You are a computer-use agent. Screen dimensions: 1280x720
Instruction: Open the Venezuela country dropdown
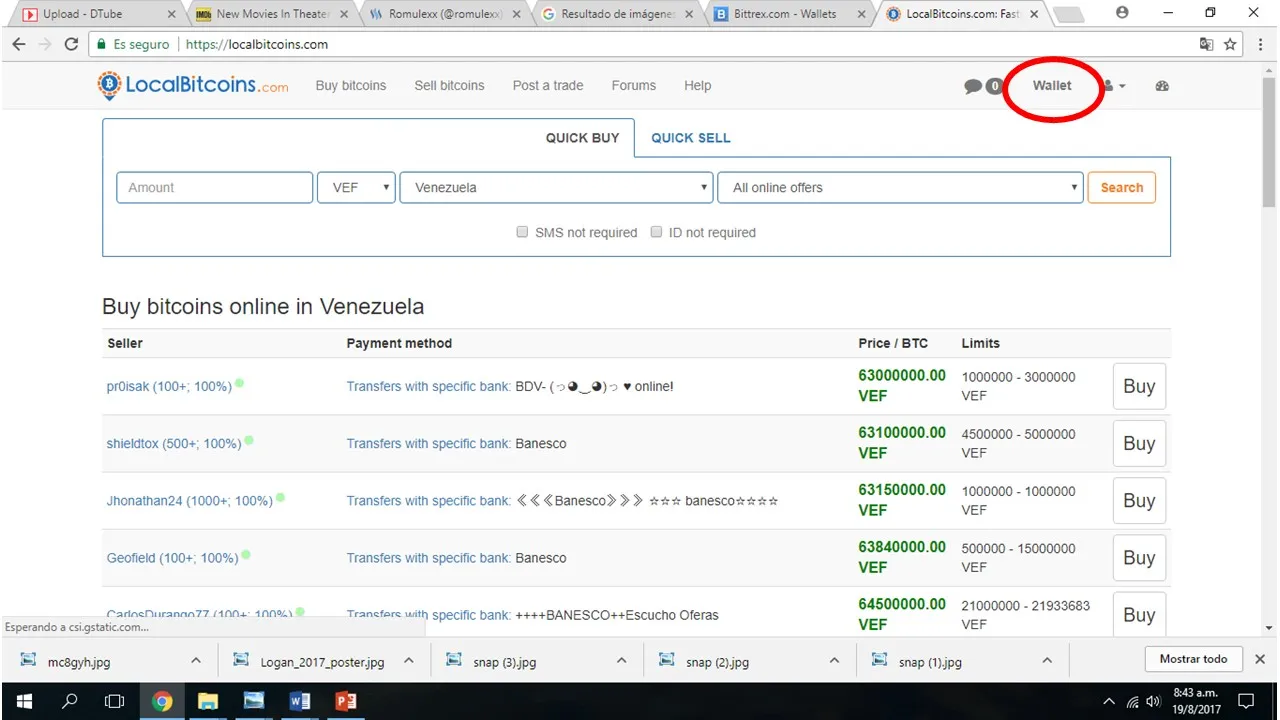point(557,187)
